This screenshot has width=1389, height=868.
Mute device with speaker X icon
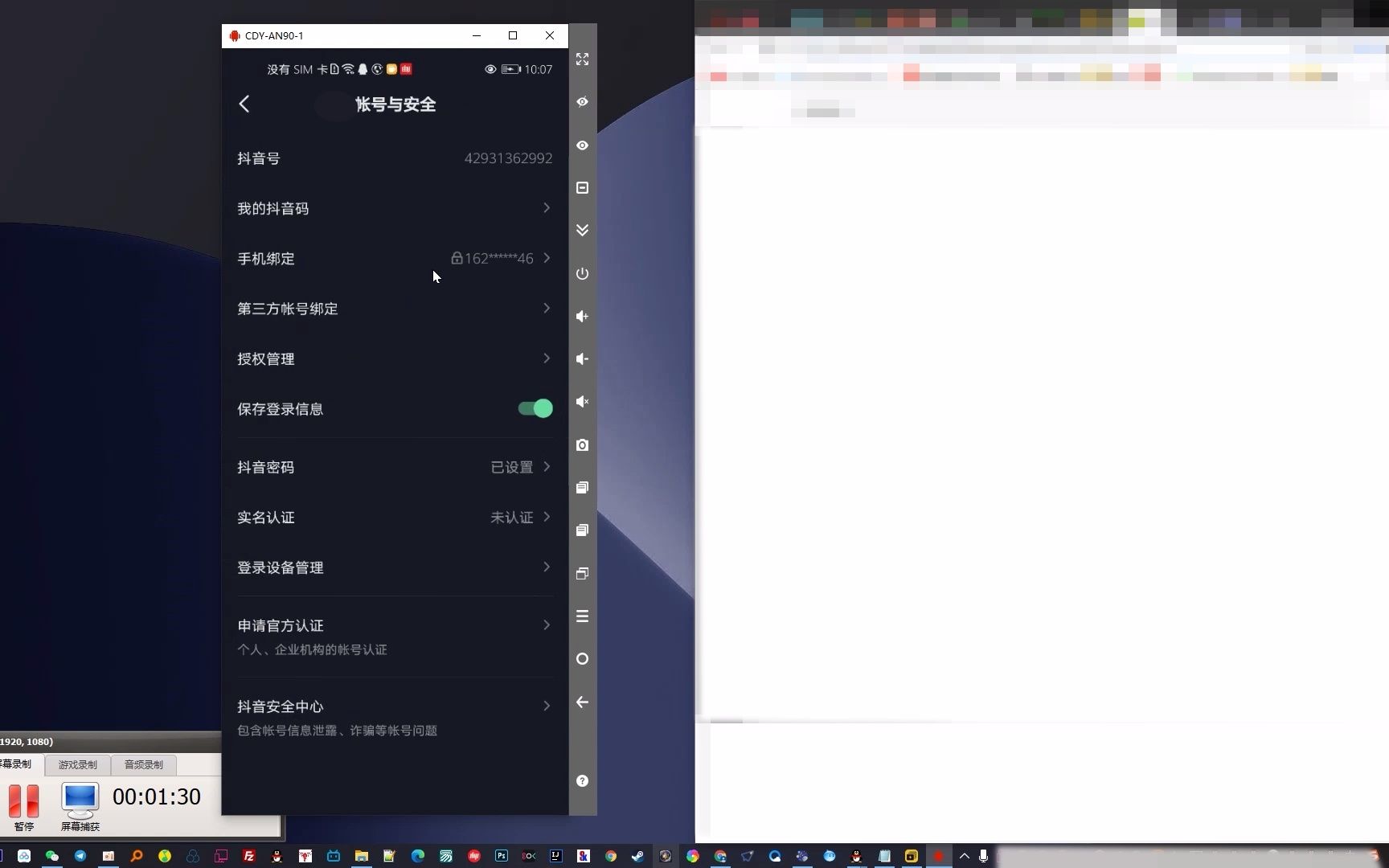click(583, 402)
